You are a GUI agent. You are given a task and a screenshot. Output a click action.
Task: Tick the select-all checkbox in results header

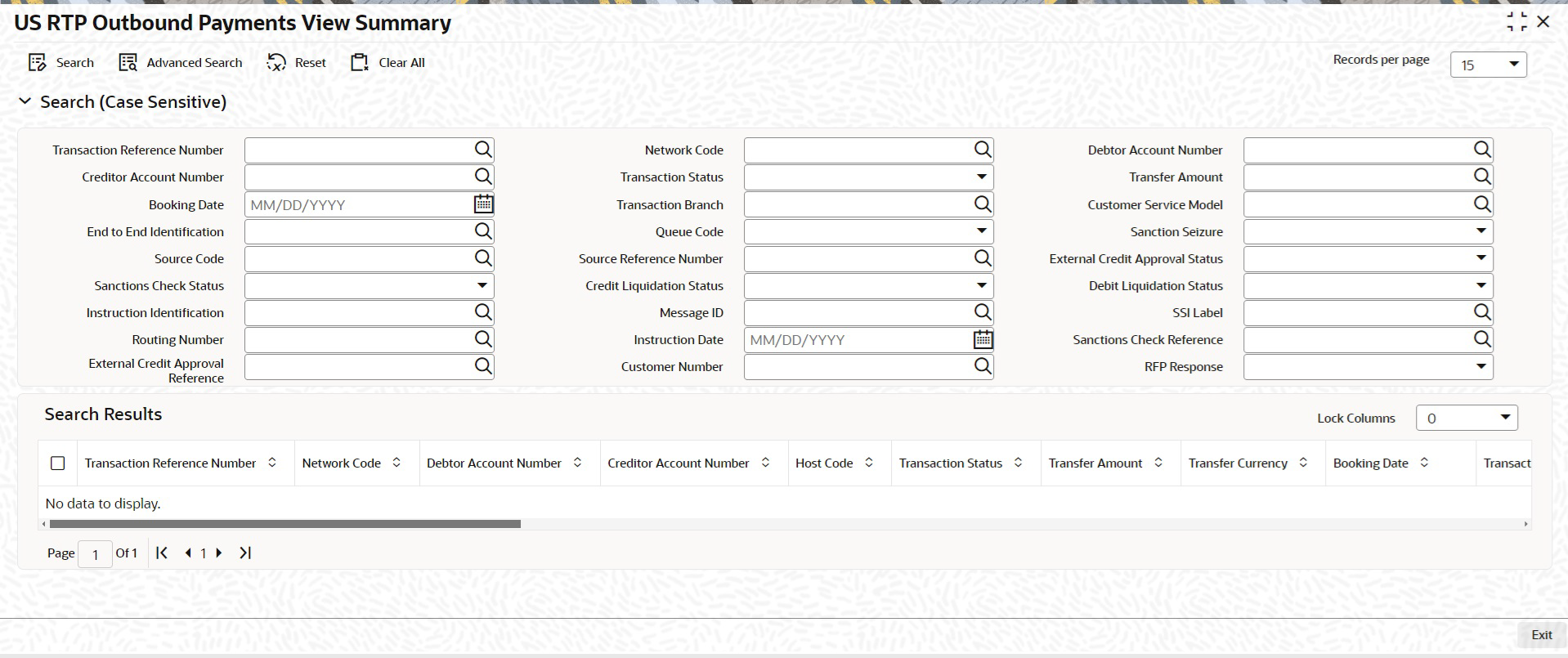coord(58,463)
